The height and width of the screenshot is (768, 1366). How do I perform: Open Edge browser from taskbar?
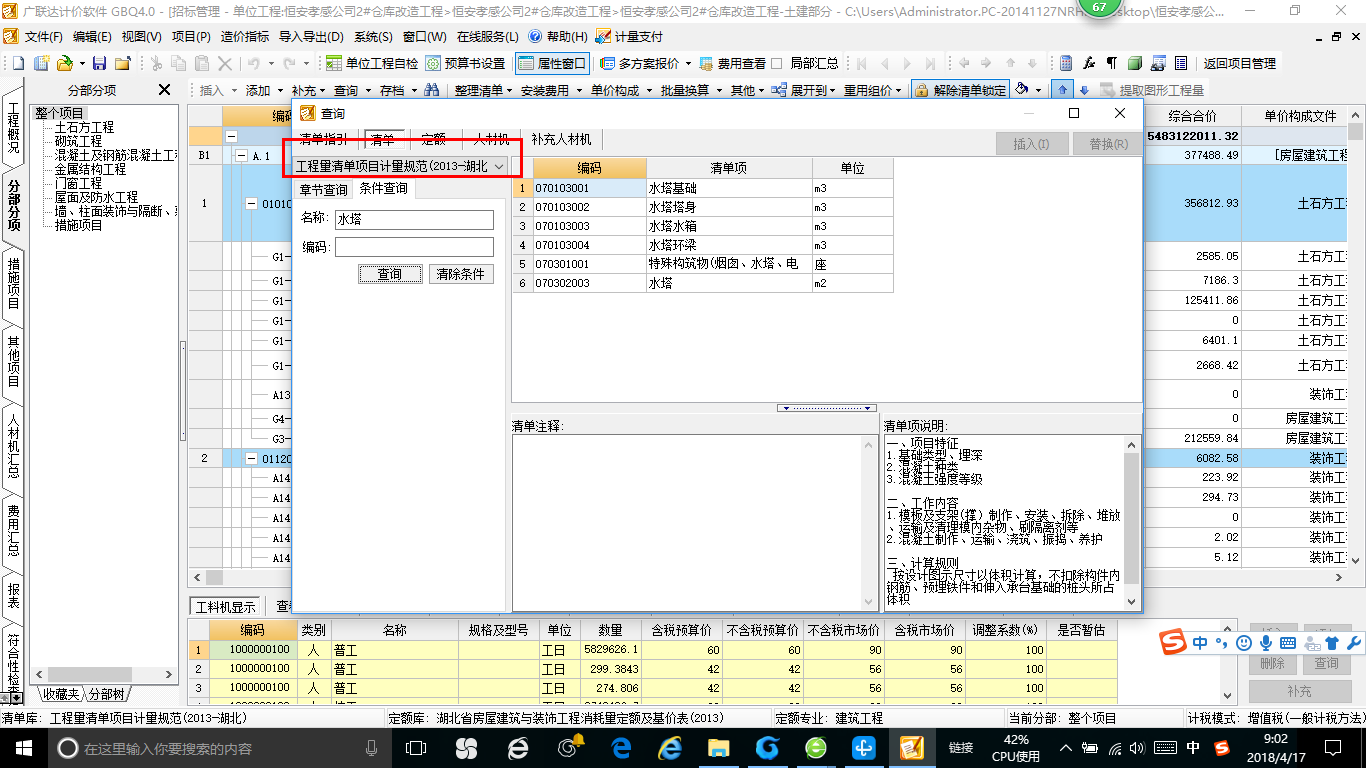[621, 747]
